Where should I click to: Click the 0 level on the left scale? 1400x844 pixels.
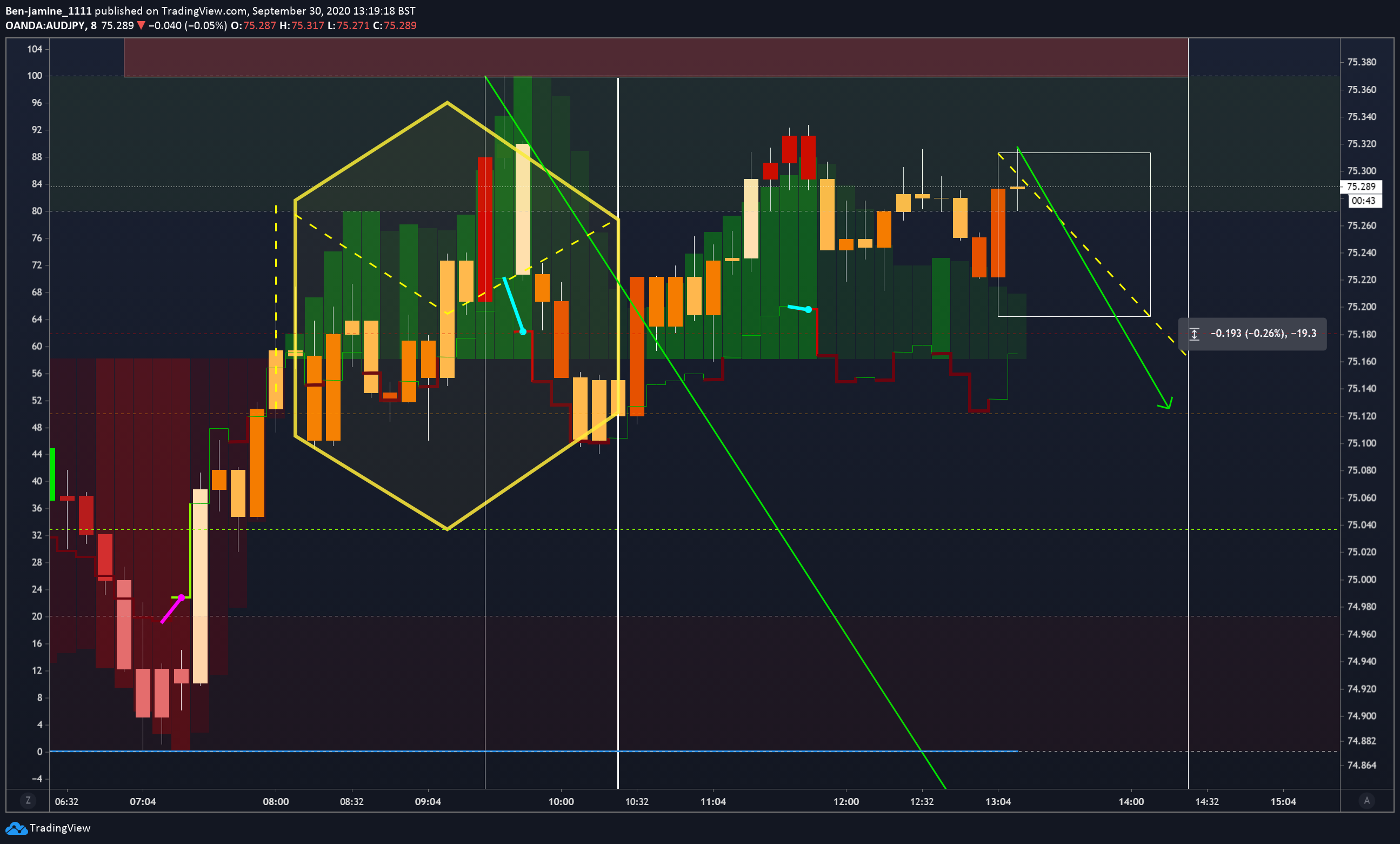tap(40, 752)
